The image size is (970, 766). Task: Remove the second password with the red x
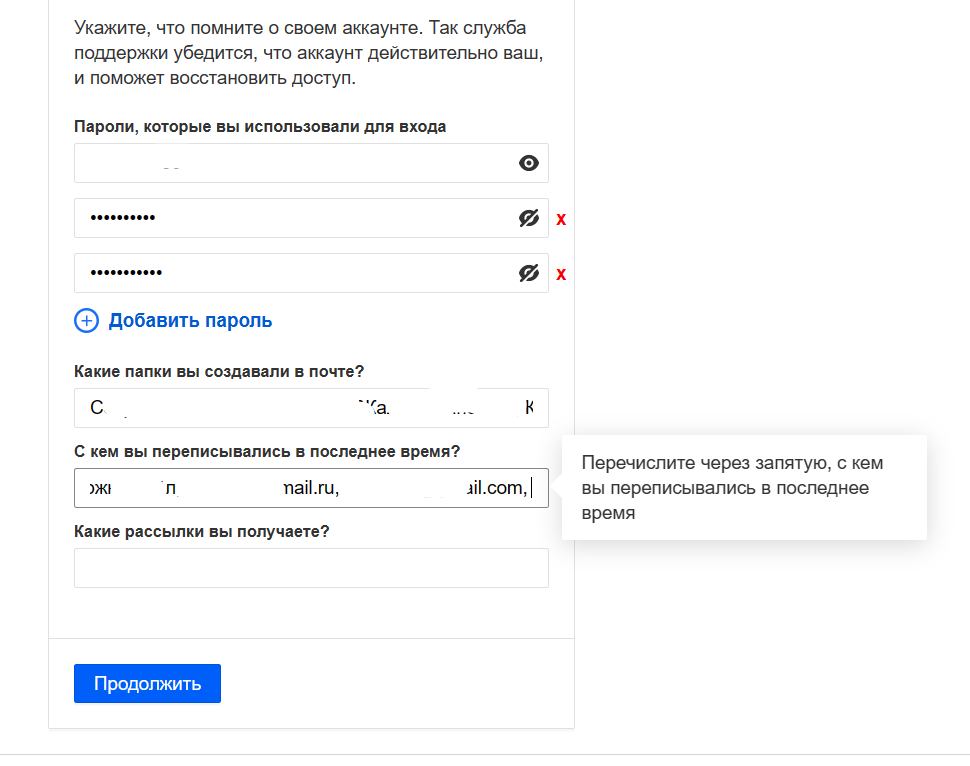tap(561, 219)
